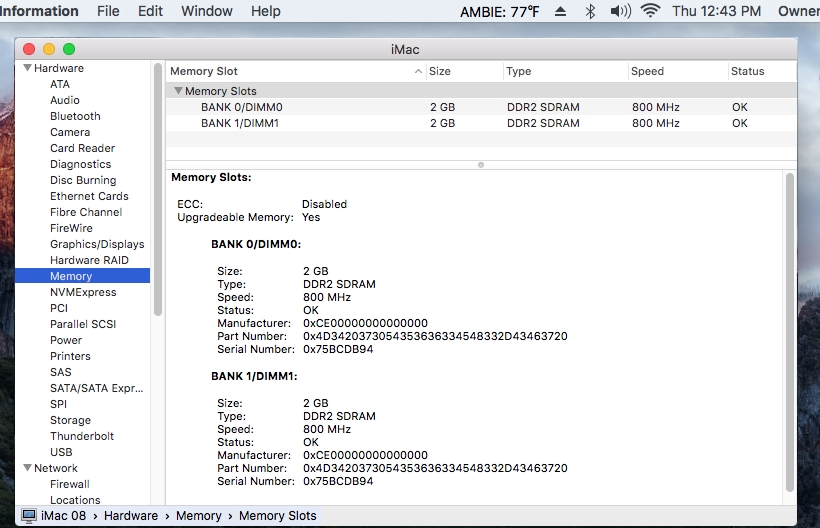Image resolution: width=820 pixels, height=528 pixels.
Task: Open the Help menu
Action: tap(266, 11)
